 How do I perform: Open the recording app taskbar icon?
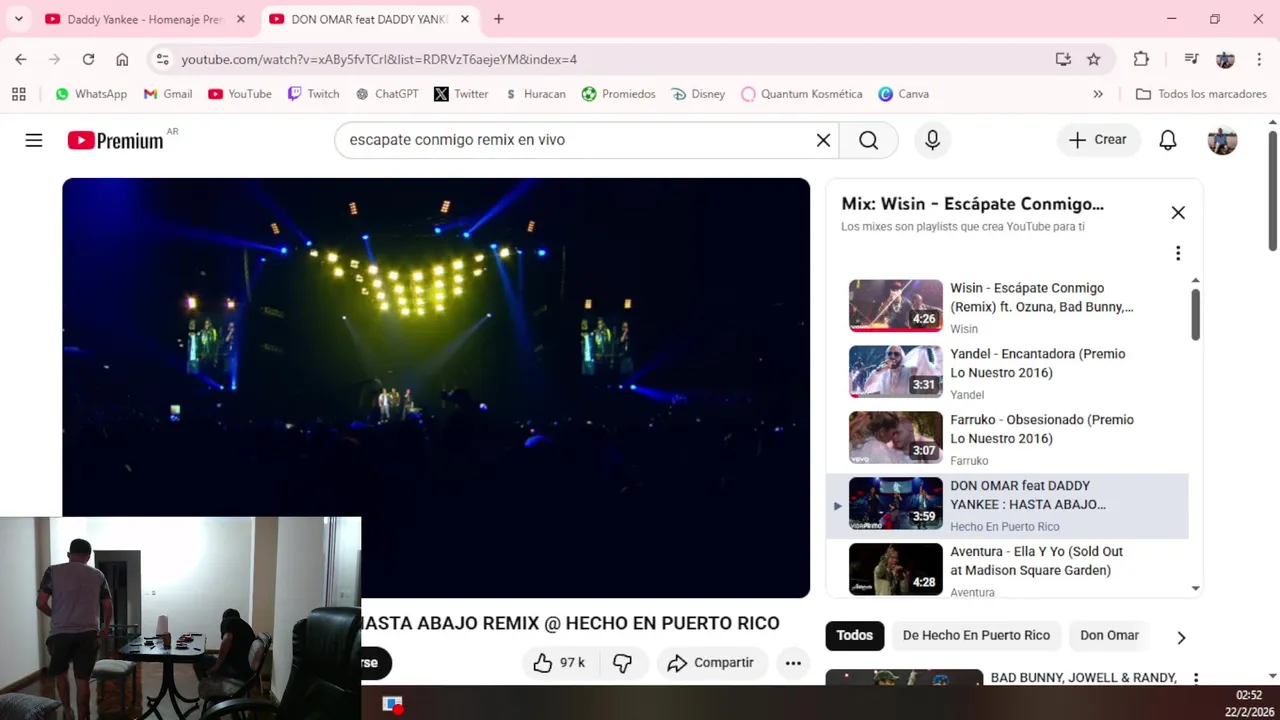click(x=392, y=704)
